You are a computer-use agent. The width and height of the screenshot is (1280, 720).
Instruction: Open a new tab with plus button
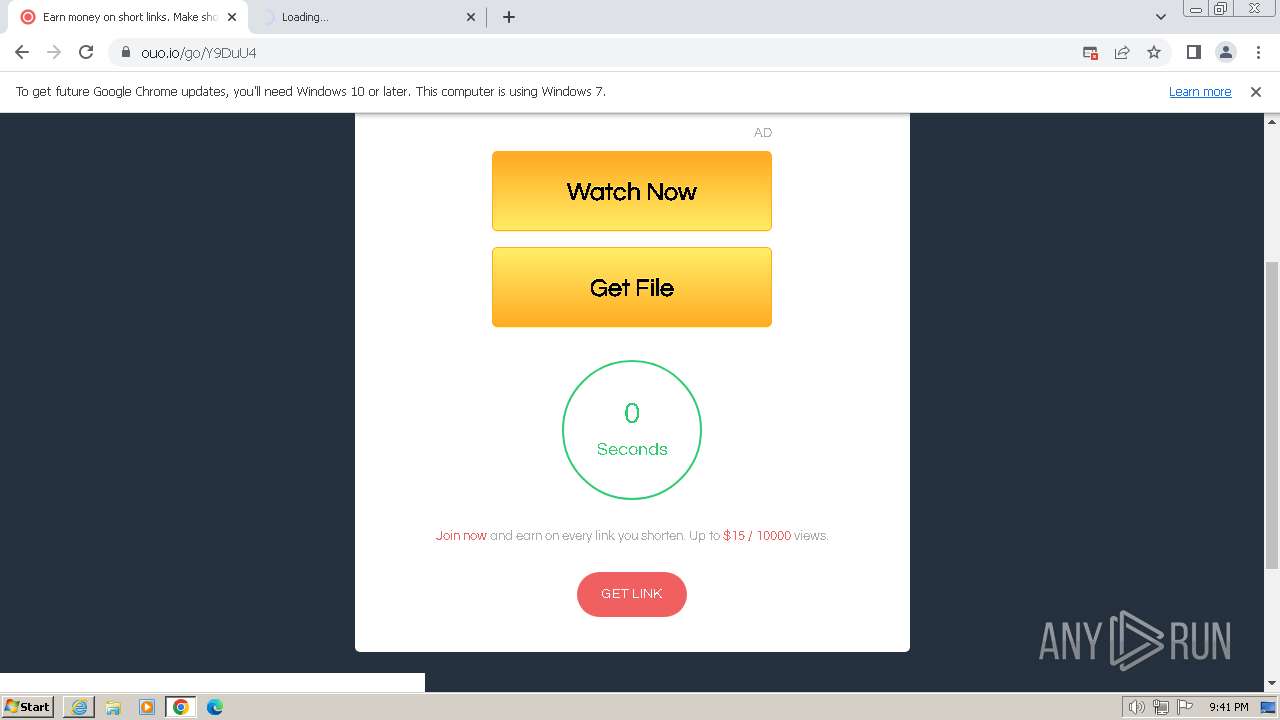[508, 17]
